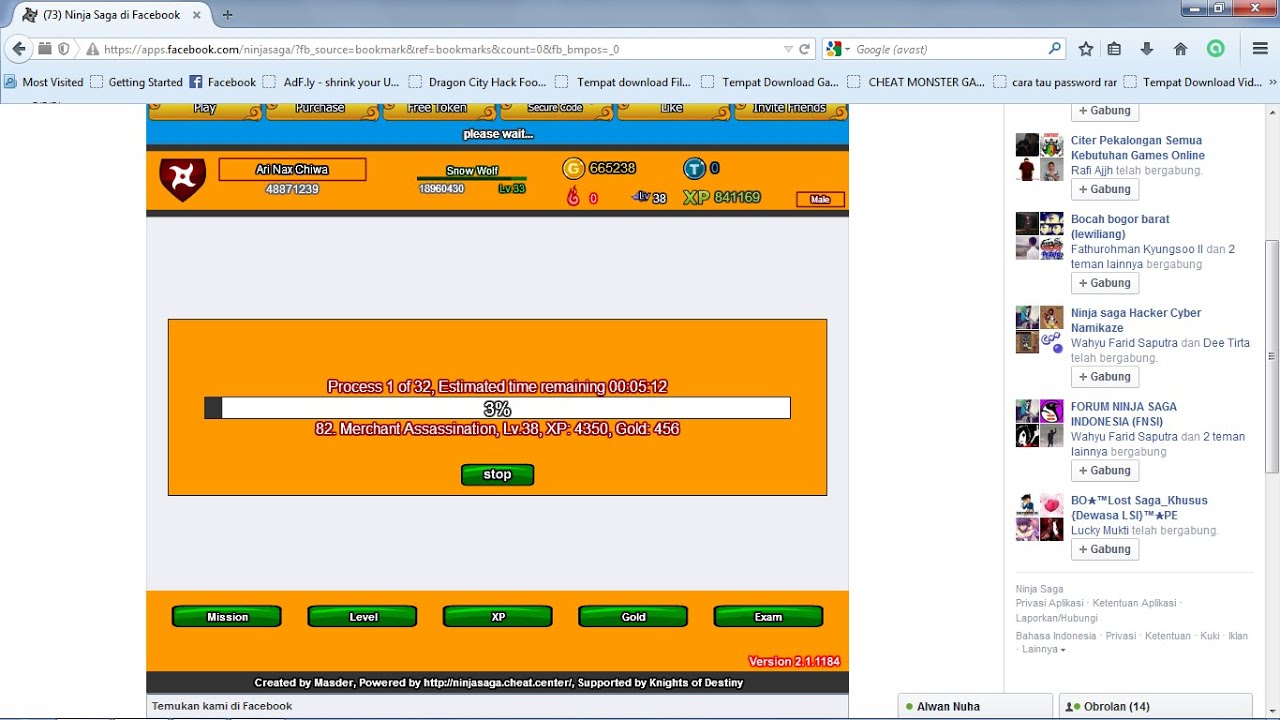Click the gold coin G icon
1280x720 pixels.
click(573, 168)
